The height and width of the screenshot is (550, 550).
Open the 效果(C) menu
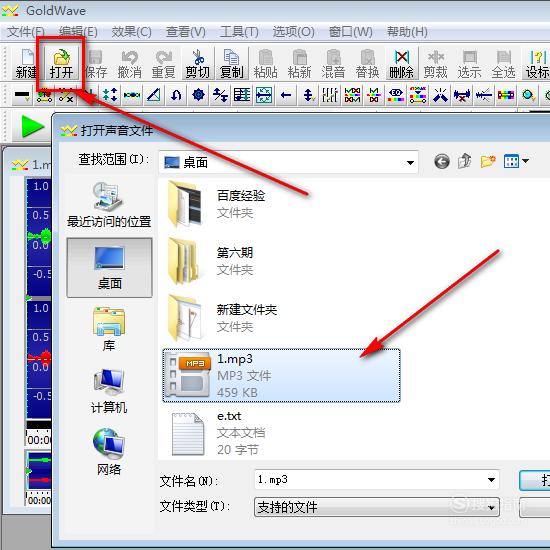[x=132, y=32]
